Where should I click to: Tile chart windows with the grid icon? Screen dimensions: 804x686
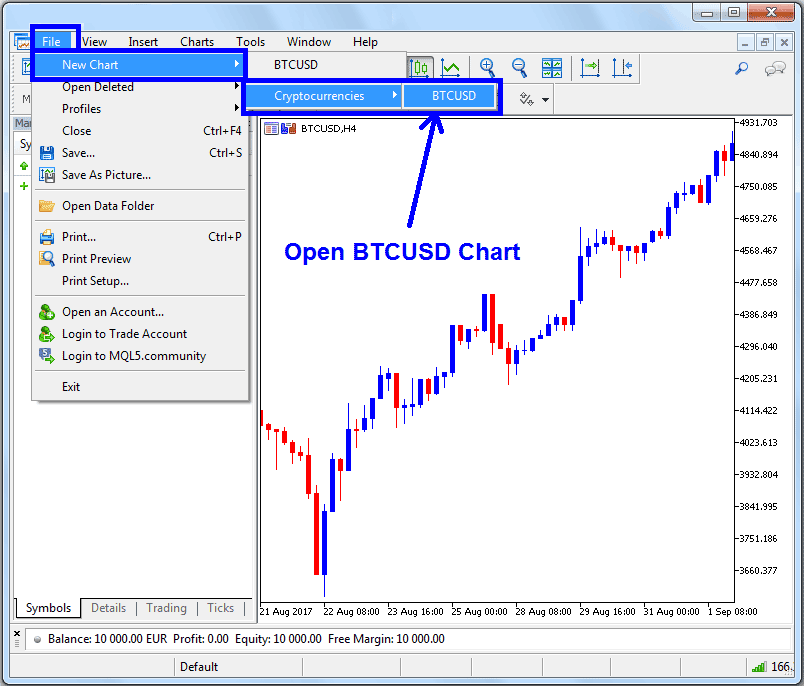pyautogui.click(x=552, y=68)
